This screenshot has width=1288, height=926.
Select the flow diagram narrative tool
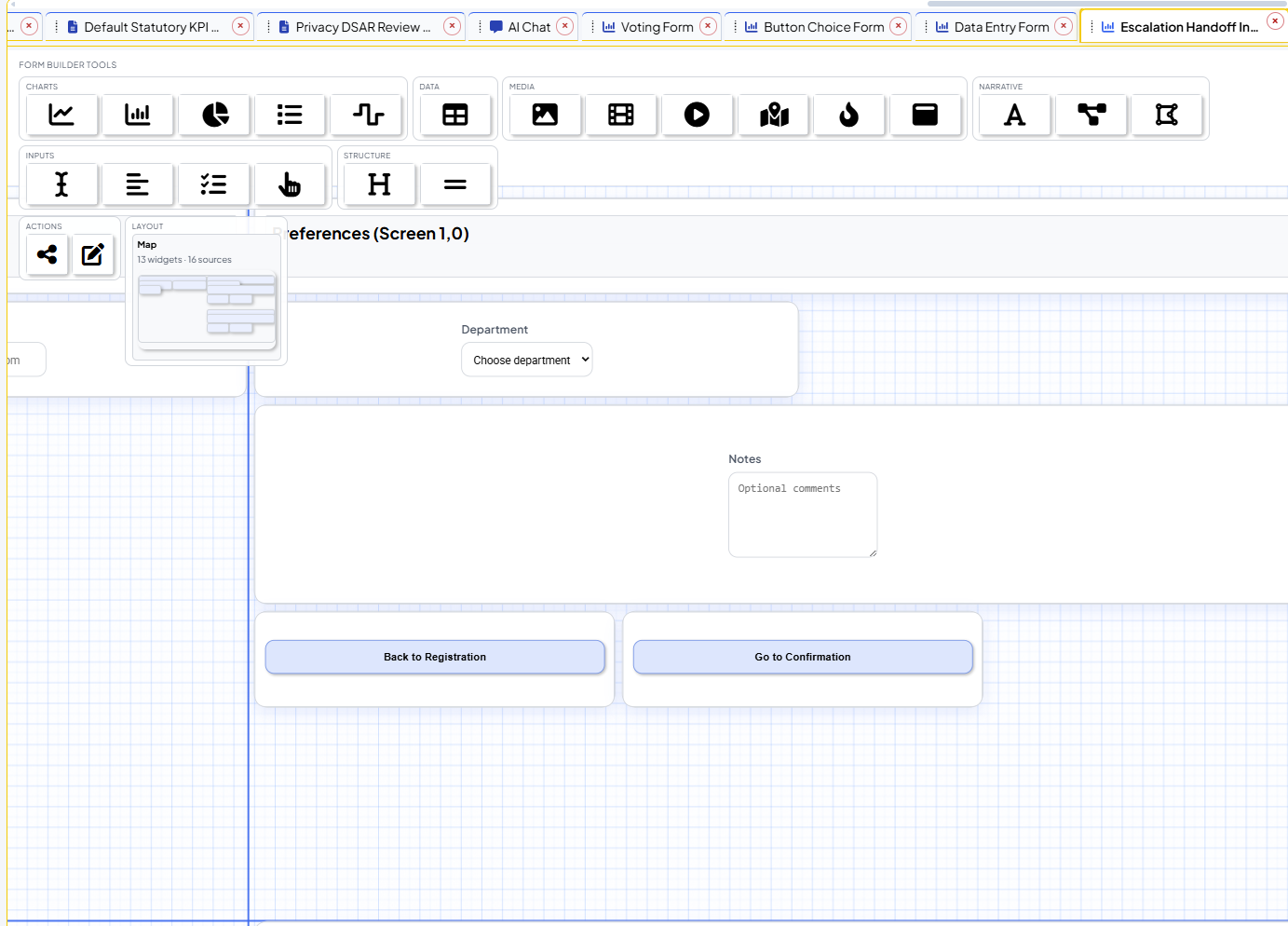coord(1091,115)
